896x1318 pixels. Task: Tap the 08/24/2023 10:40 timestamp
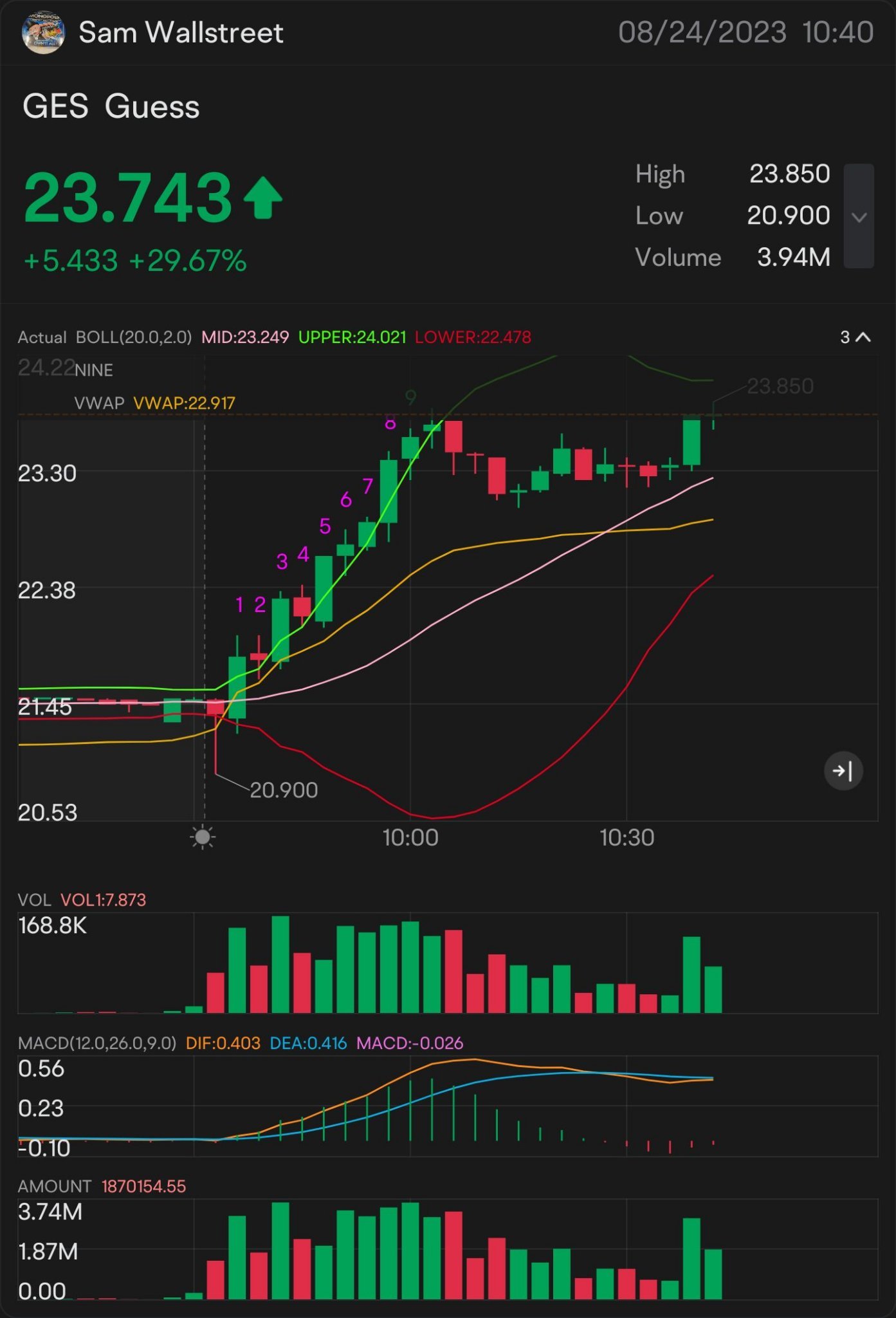pos(745,32)
